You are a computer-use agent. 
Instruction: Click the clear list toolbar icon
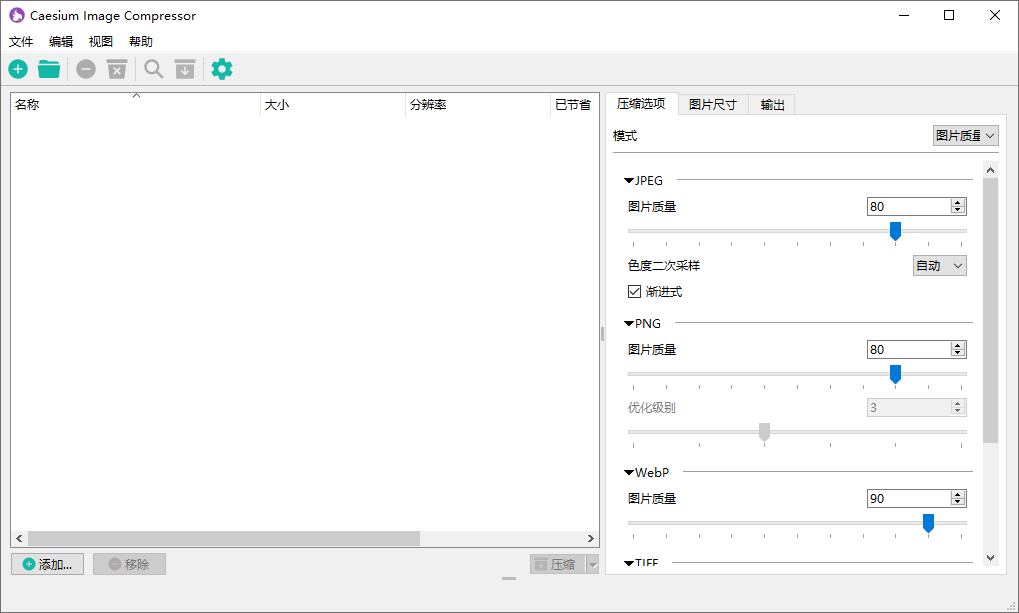click(117, 69)
